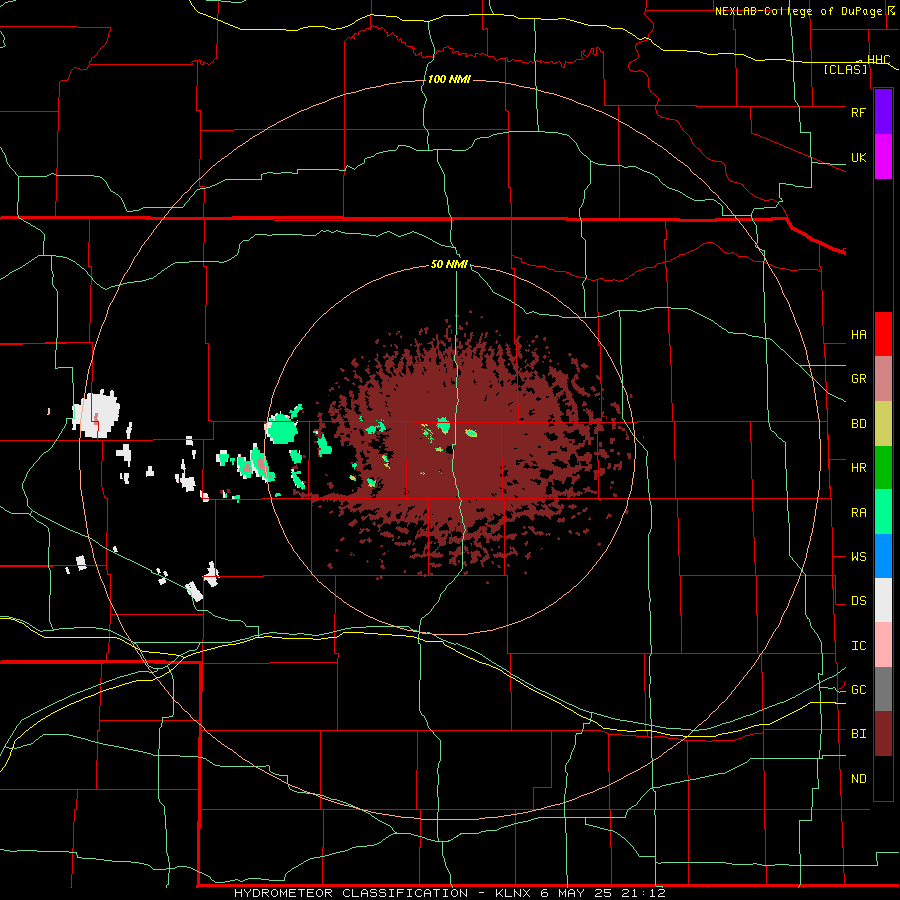Select the GR pinkish legend swatch

tap(883, 378)
